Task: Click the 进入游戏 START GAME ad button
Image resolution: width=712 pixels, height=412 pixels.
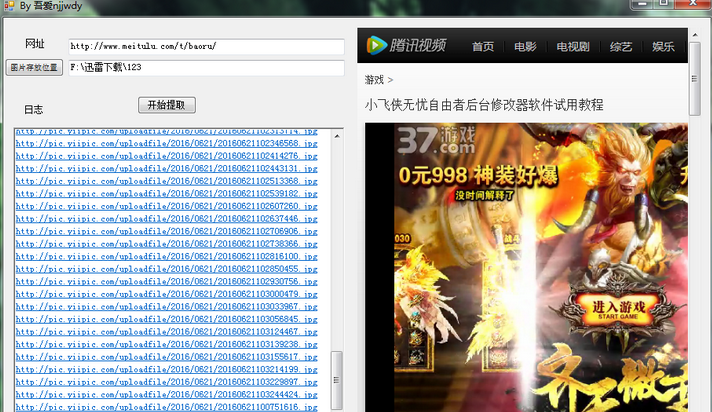Action: [x=618, y=309]
